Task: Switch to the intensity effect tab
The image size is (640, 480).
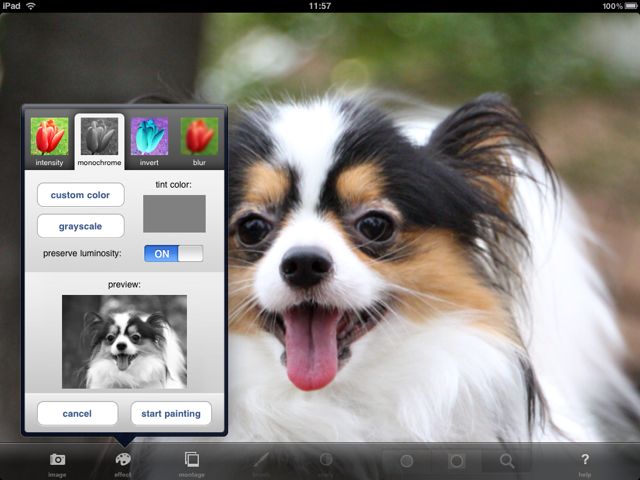Action: point(49,142)
